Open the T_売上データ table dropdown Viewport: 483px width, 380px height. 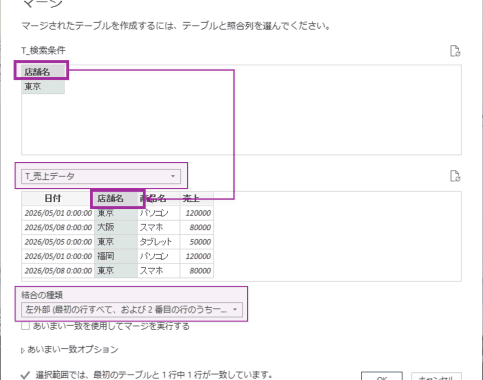[x=101, y=176]
